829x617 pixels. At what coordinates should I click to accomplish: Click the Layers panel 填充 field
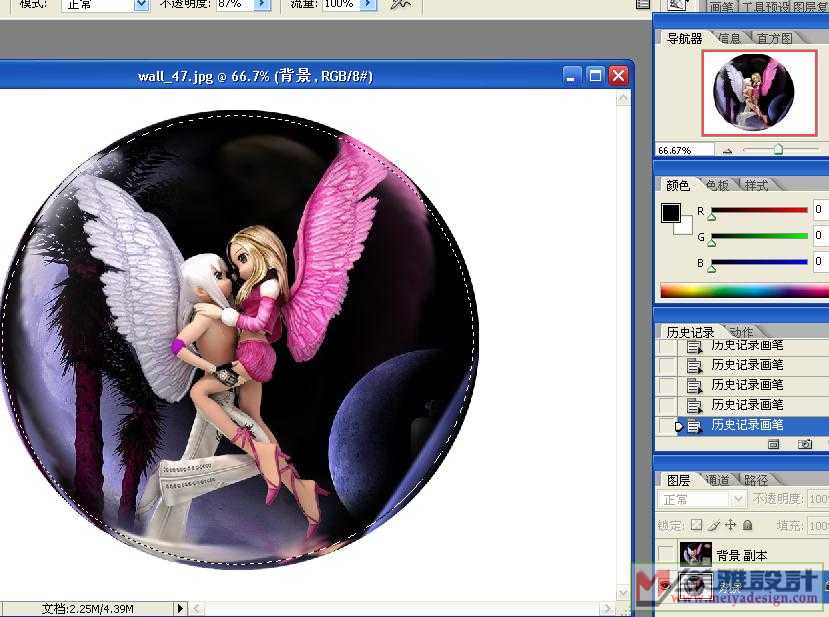coord(818,526)
